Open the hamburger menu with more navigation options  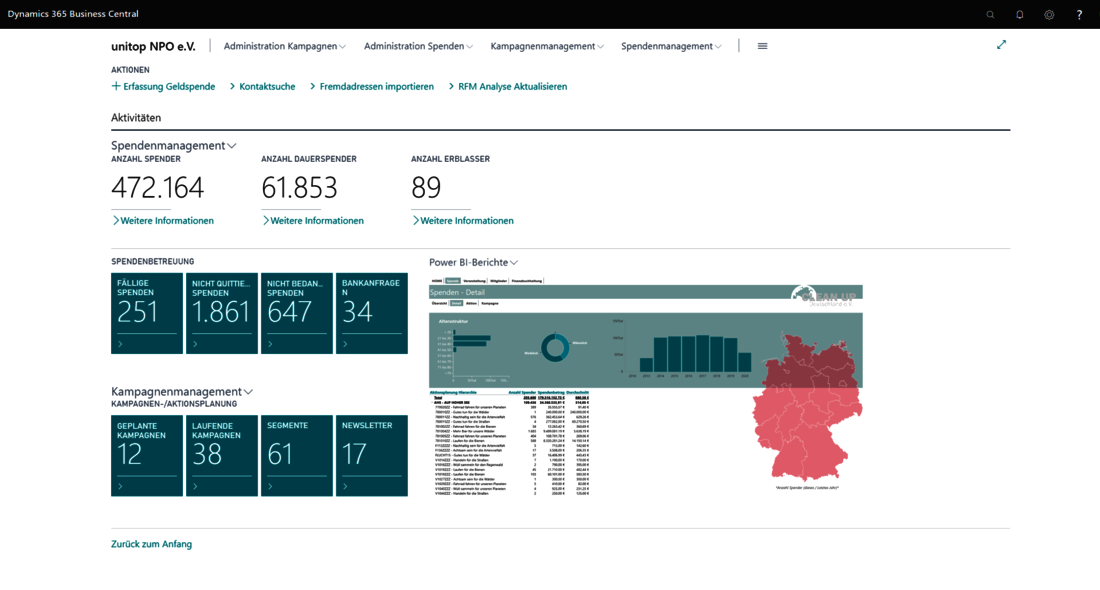[763, 46]
